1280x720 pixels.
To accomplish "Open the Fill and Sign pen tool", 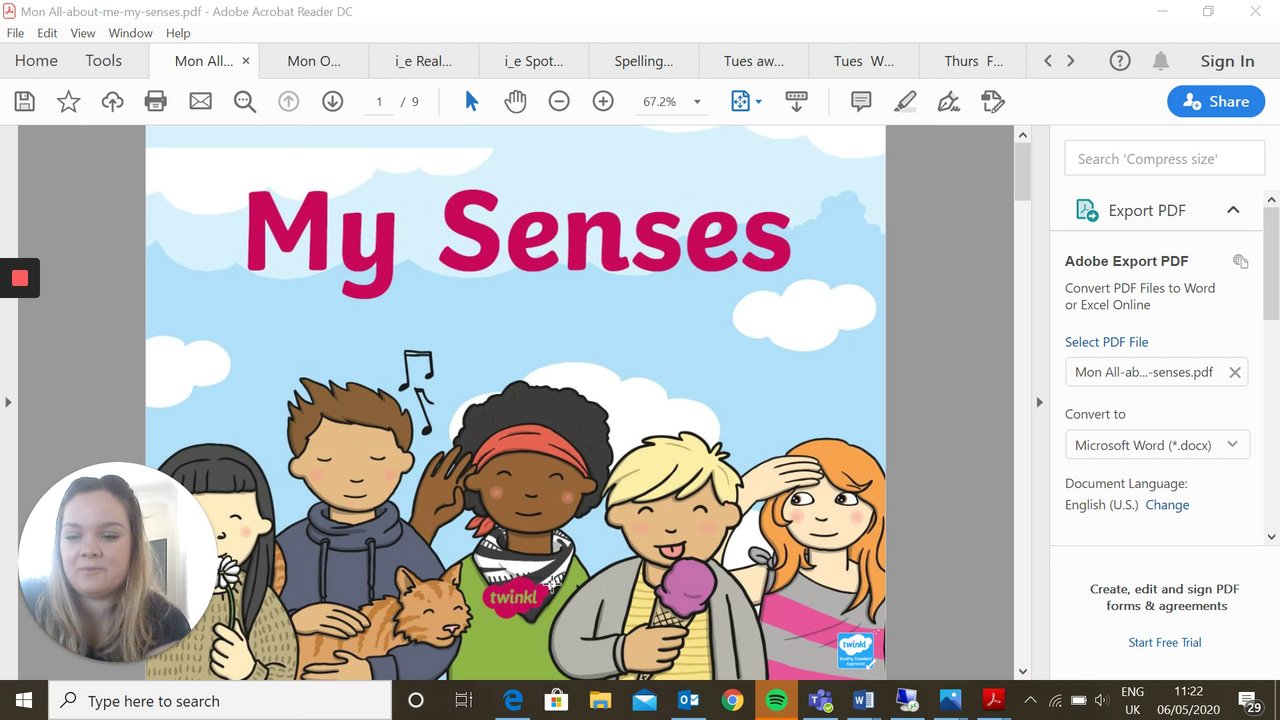I will click(x=949, y=101).
